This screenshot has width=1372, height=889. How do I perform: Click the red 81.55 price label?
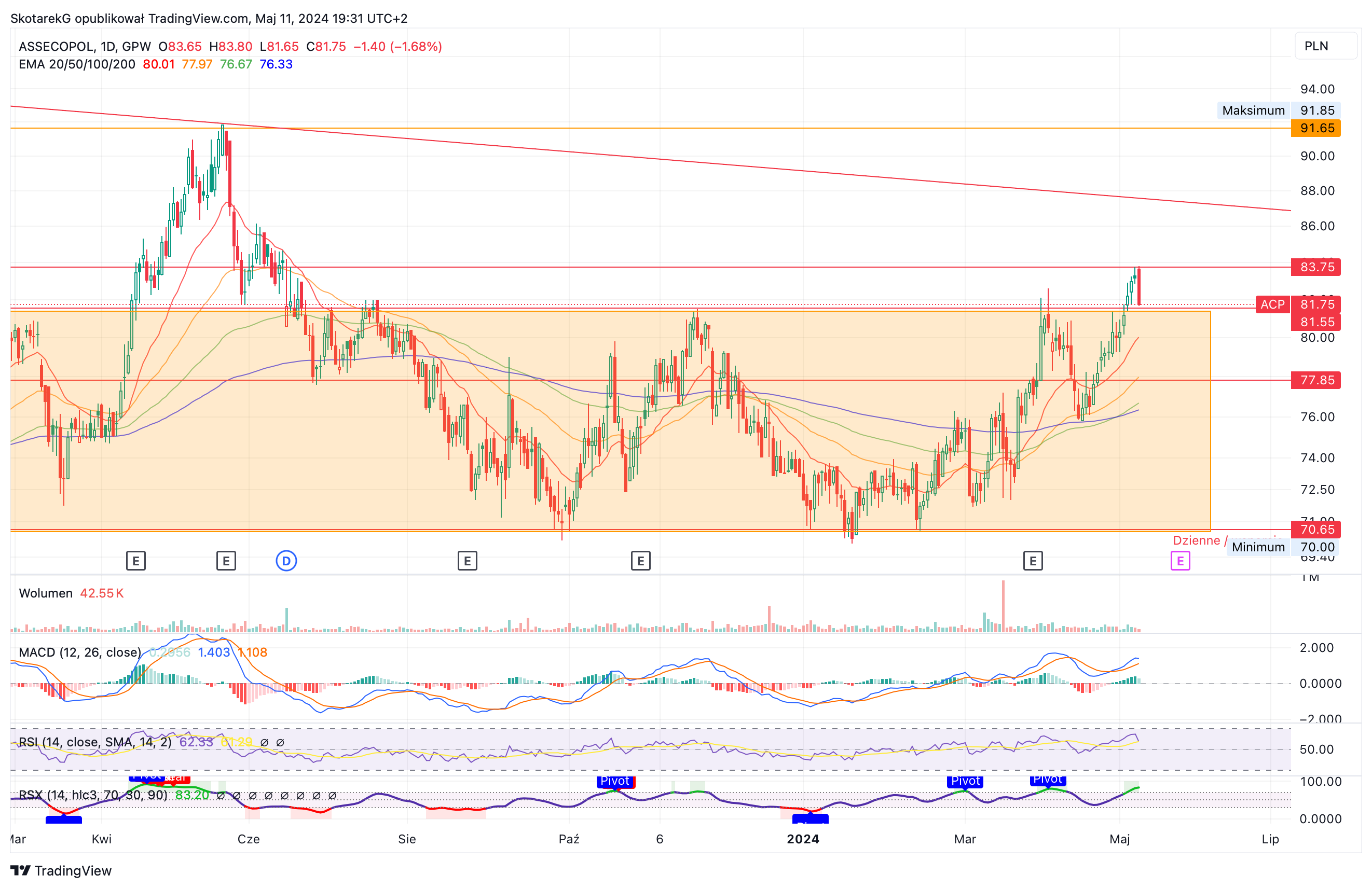[x=1316, y=322]
